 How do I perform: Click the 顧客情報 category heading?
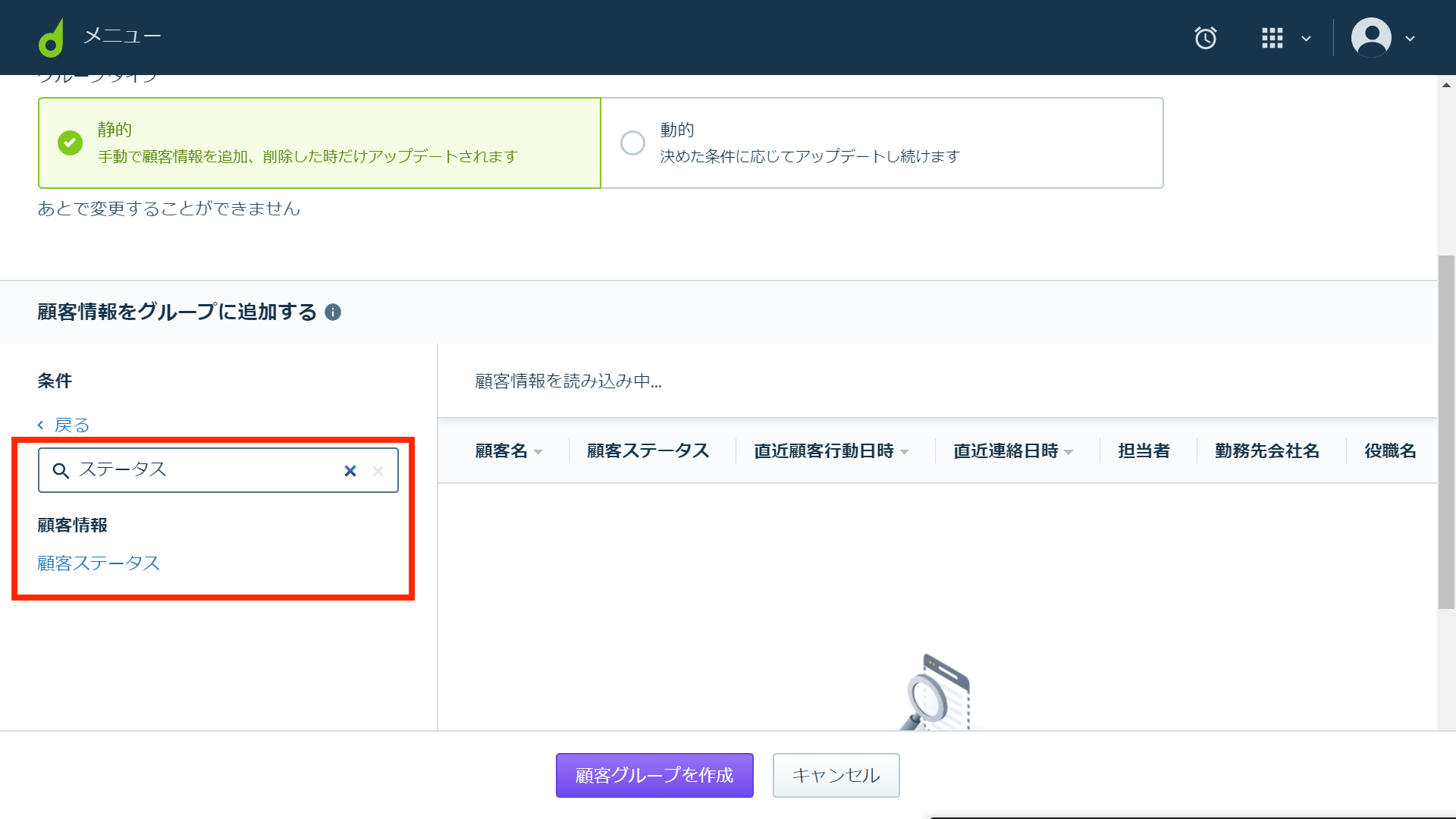(73, 526)
